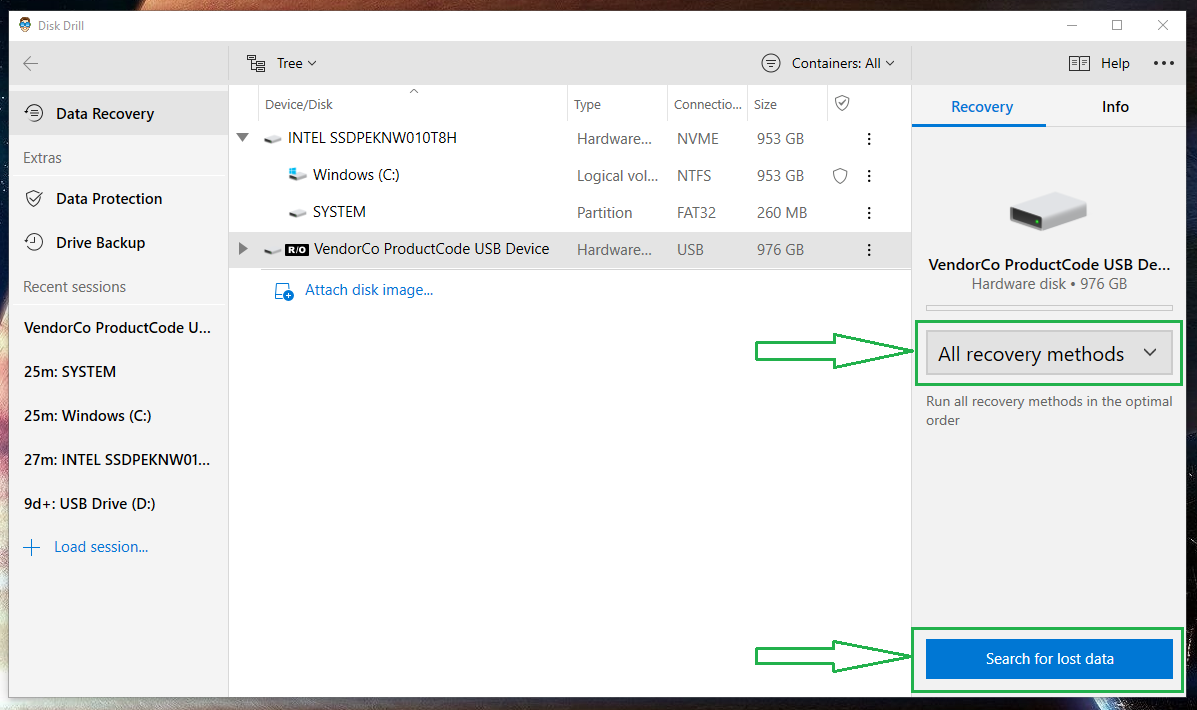1197x710 pixels.
Task: Sort by the Connectio... column header
Action: point(708,105)
